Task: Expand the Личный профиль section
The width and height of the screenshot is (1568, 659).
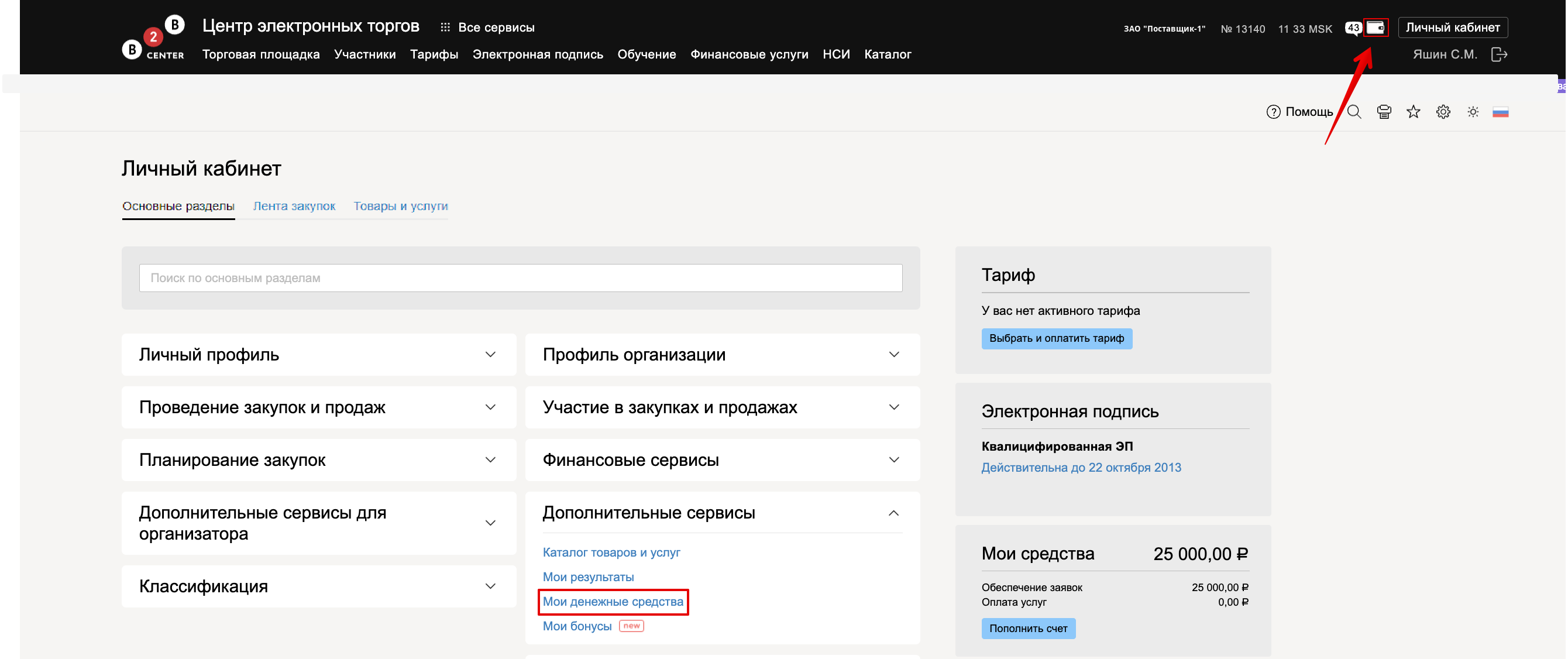Action: 319,355
